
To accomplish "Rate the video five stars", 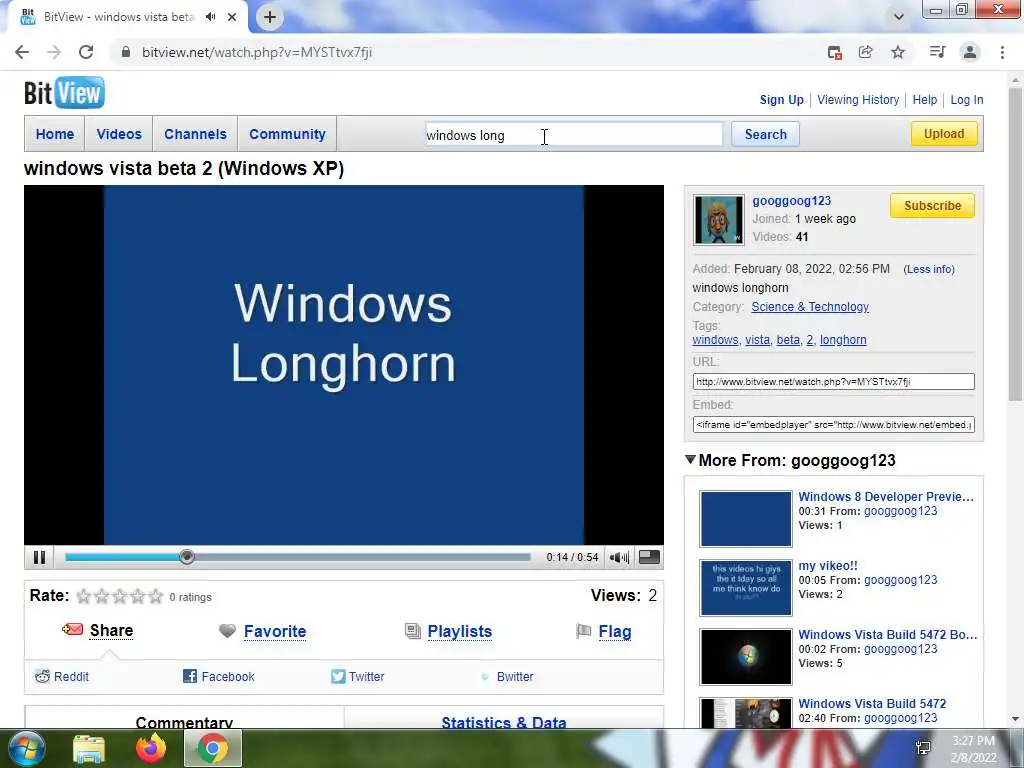I will click(x=155, y=596).
